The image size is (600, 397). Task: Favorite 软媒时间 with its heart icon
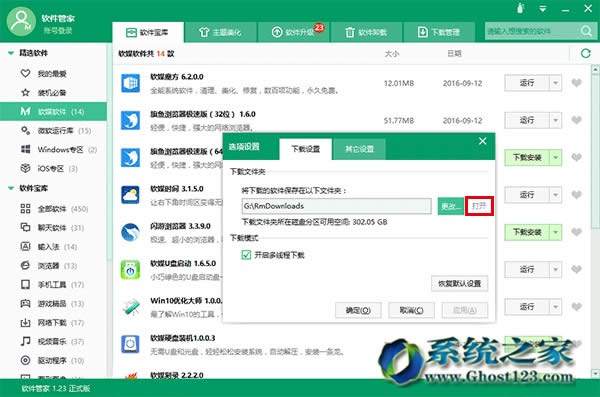click(x=577, y=195)
